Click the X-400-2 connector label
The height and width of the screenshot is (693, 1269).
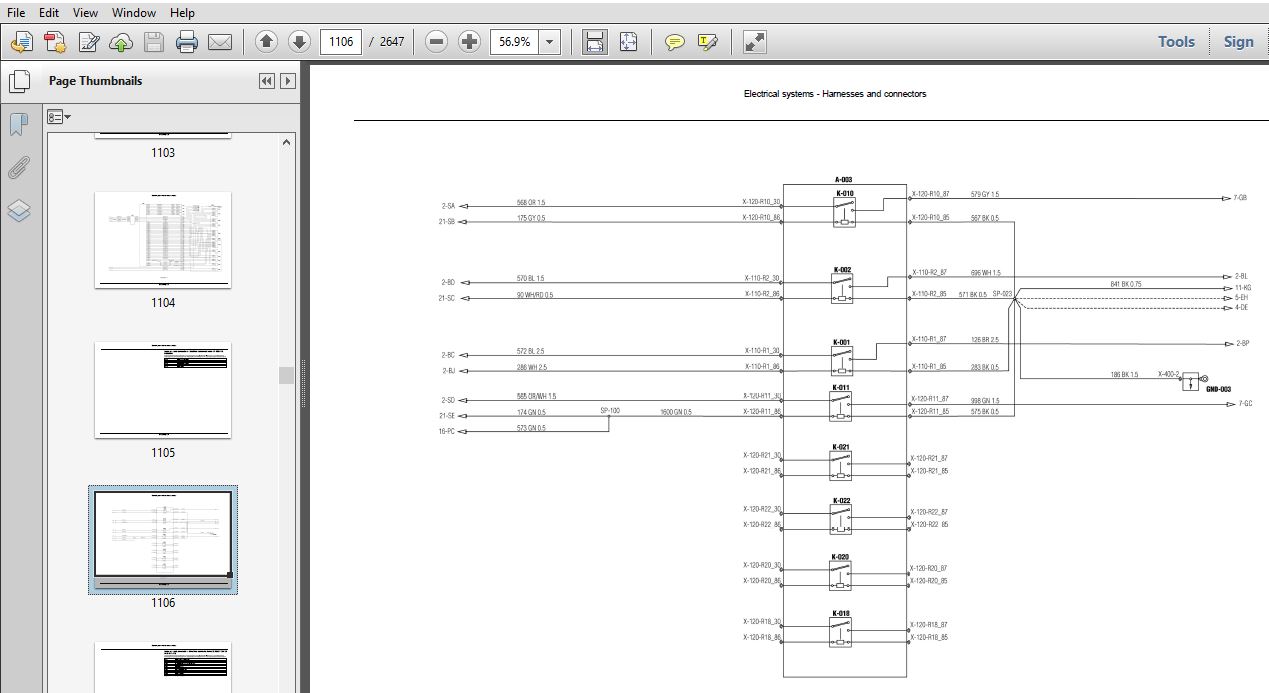(1169, 373)
